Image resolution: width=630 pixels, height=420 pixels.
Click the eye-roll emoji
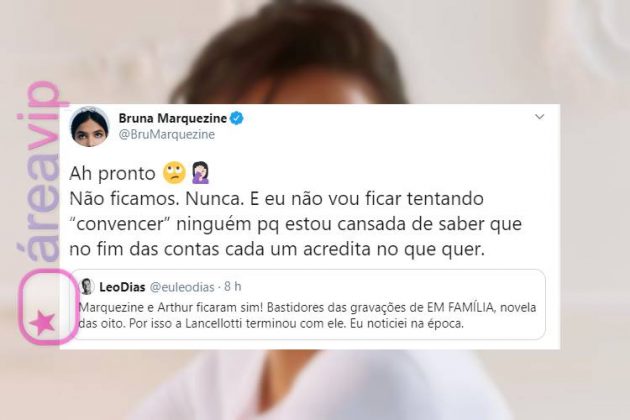point(174,173)
